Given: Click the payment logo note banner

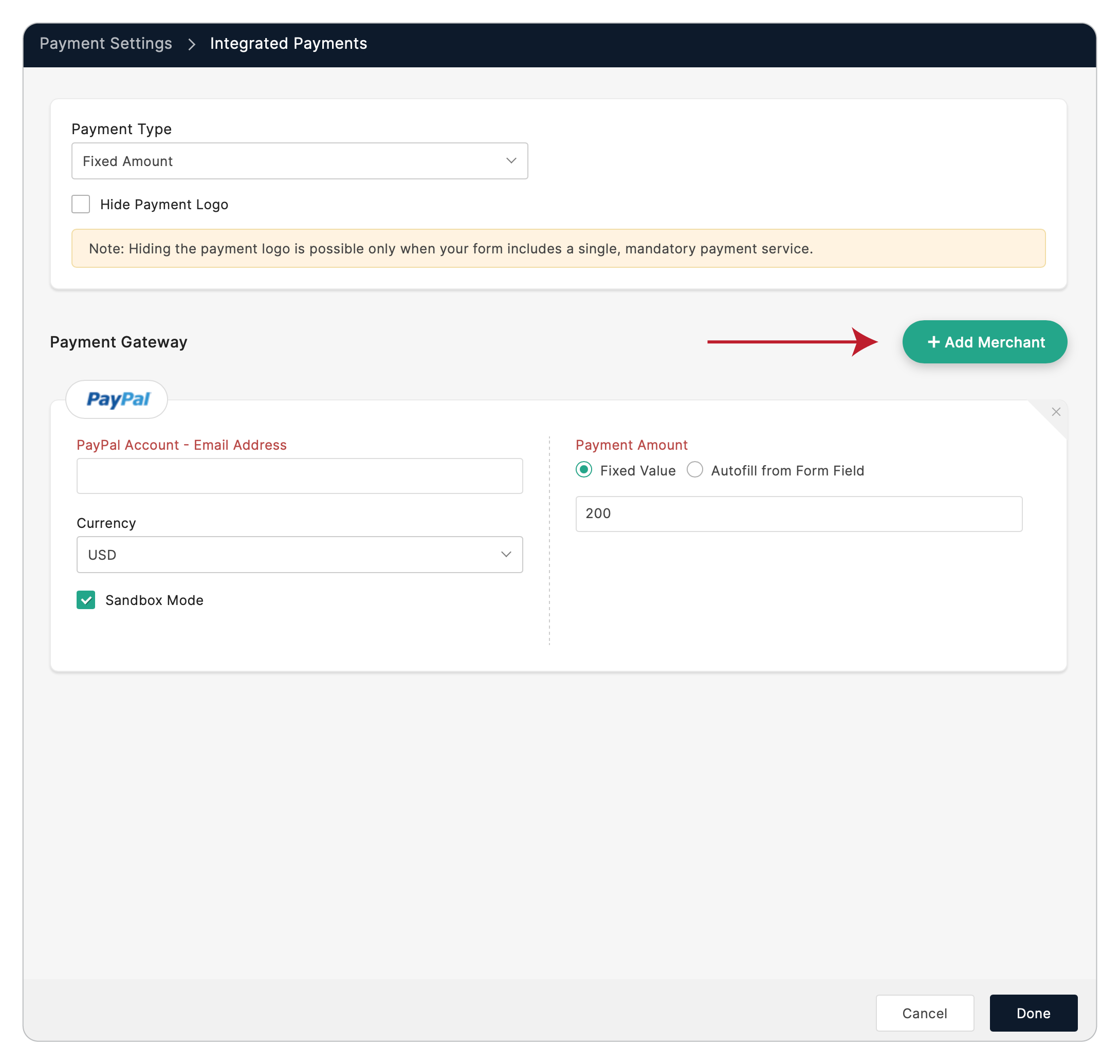Looking at the screenshot, I should tap(558, 248).
